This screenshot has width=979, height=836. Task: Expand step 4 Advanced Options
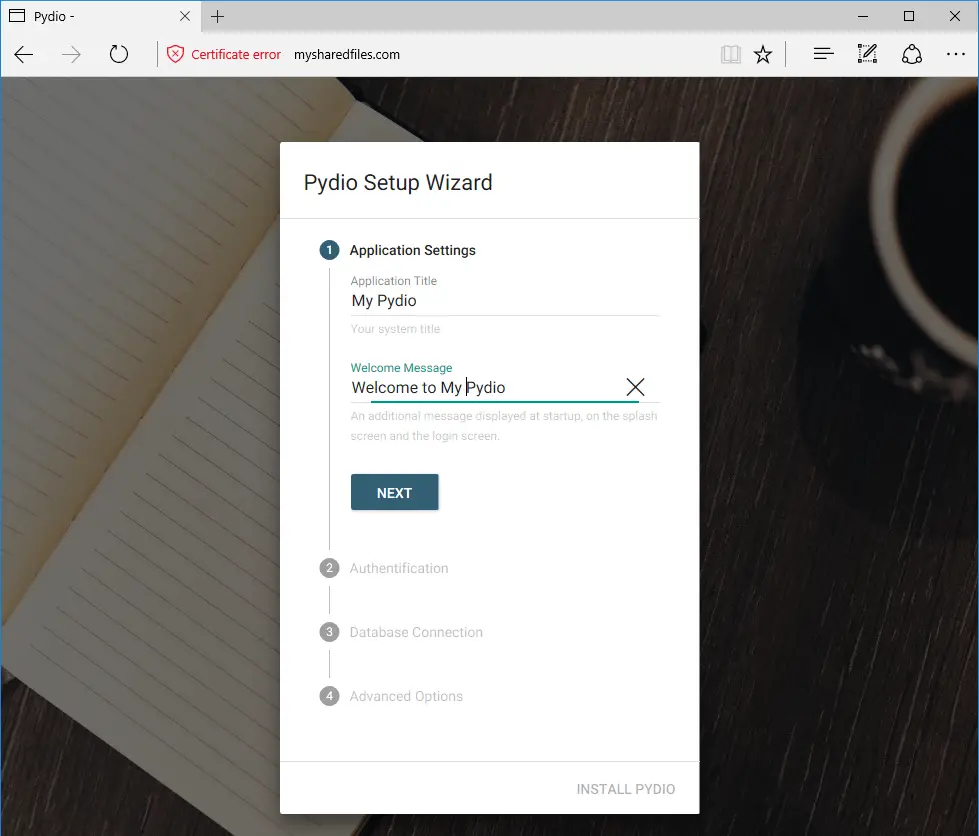point(406,696)
